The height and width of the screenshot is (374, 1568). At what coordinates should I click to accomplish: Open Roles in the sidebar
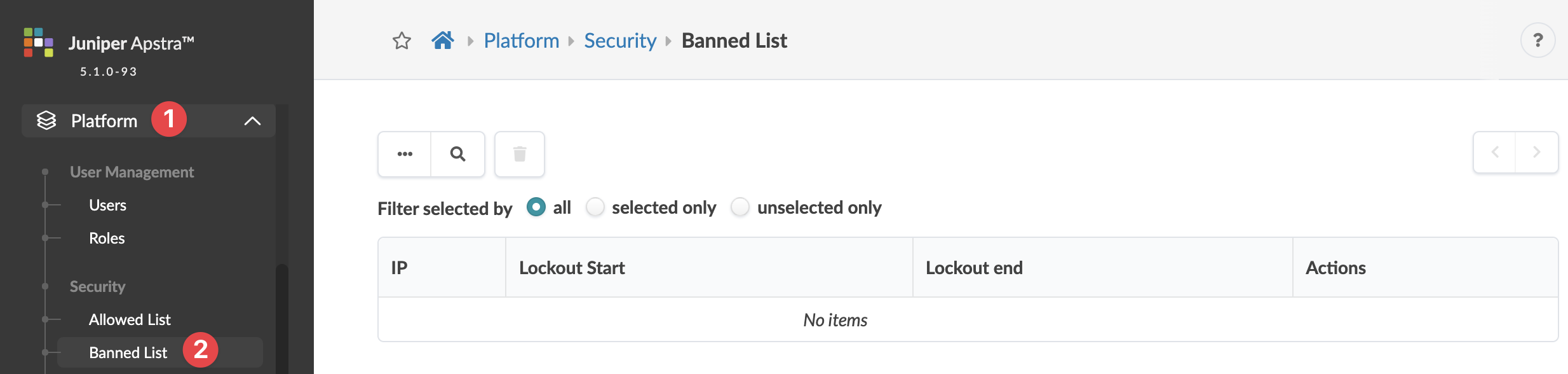click(107, 239)
